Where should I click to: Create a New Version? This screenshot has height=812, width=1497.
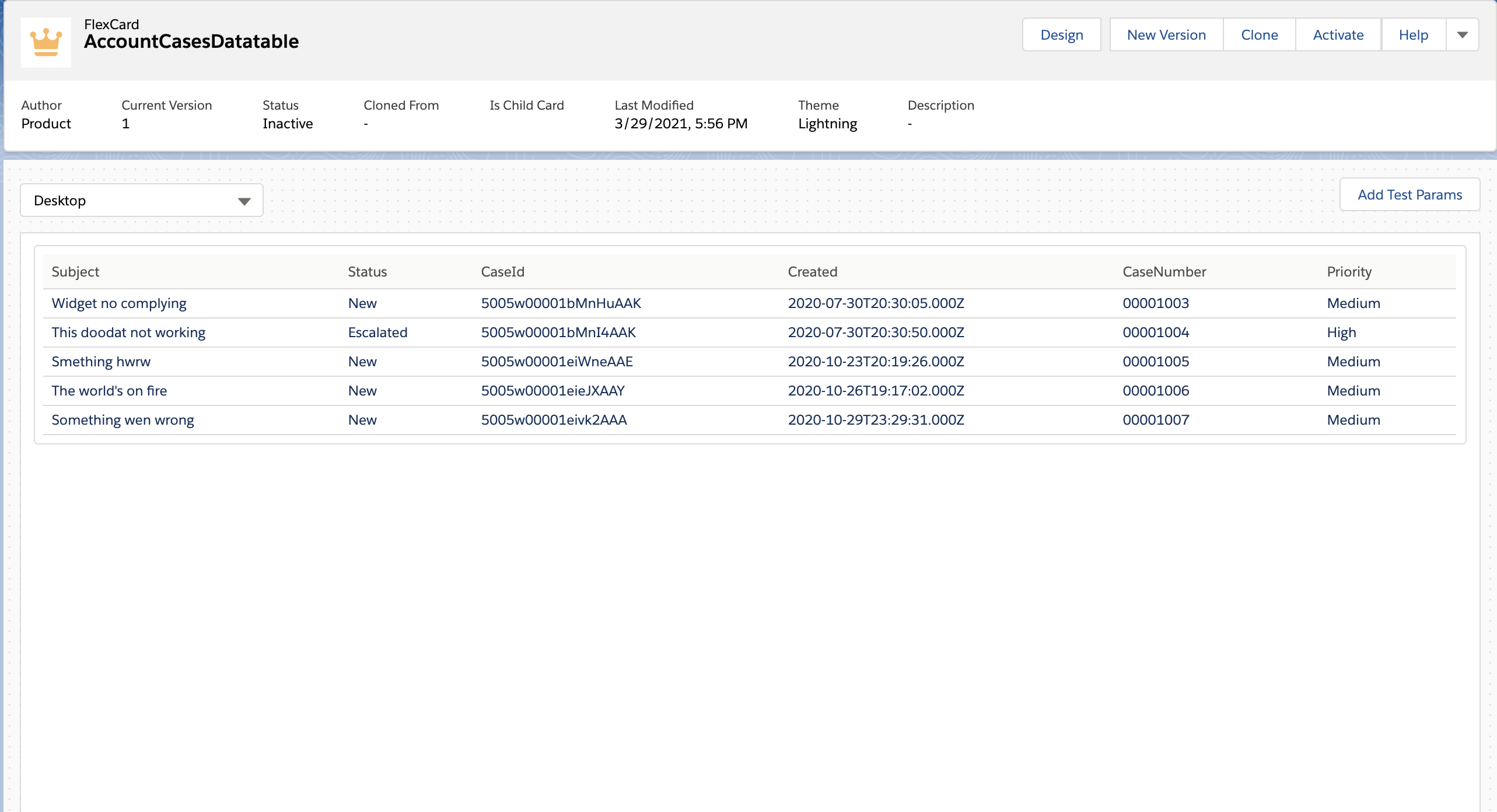tap(1166, 35)
